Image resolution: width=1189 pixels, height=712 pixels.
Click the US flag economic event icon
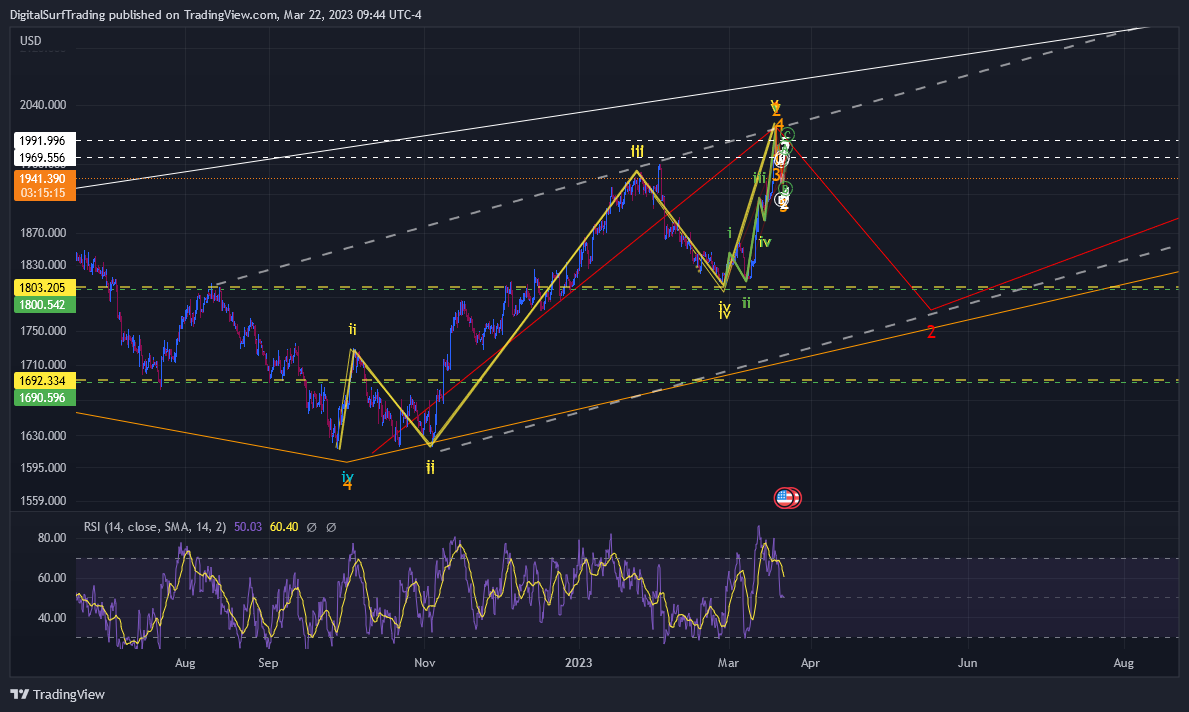[784, 498]
